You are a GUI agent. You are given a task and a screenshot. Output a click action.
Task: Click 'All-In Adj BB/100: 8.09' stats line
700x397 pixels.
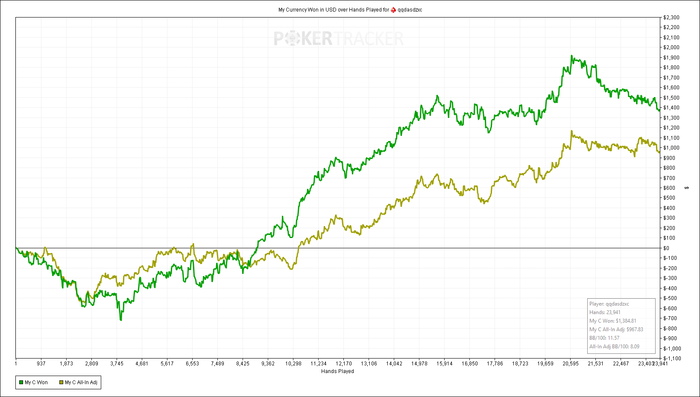click(614, 347)
